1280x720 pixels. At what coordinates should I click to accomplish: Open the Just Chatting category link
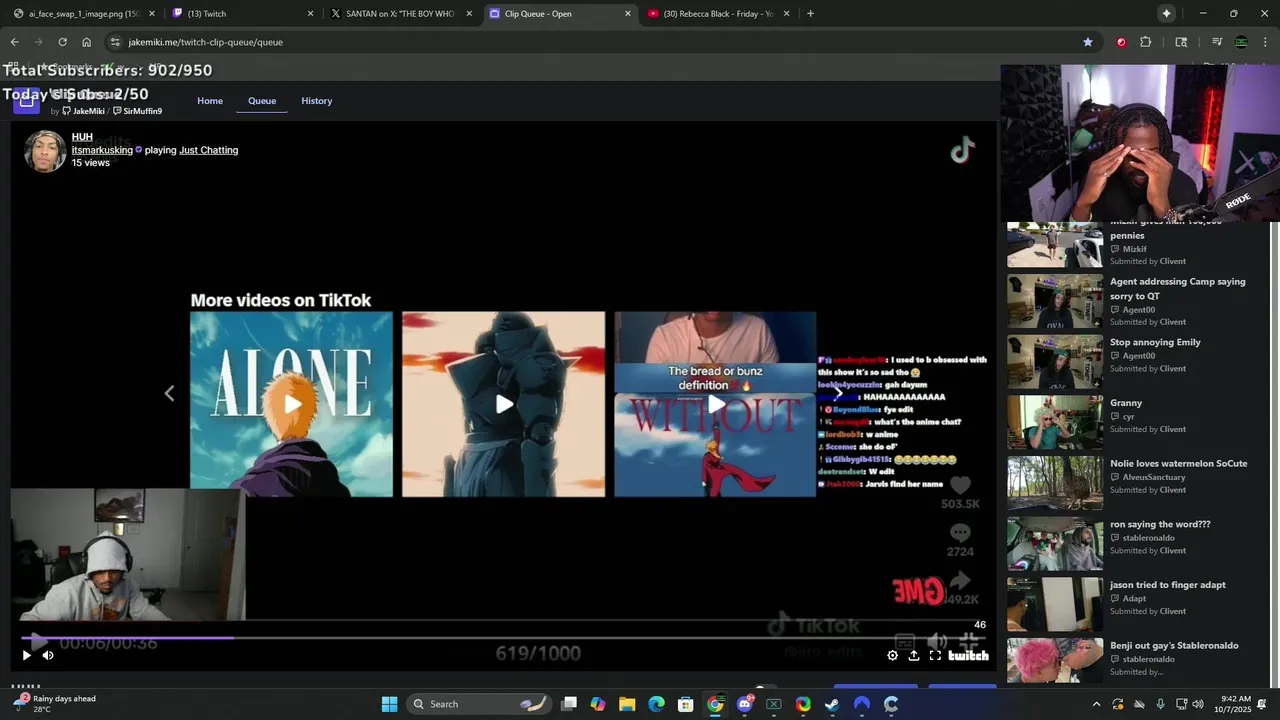coord(208,150)
